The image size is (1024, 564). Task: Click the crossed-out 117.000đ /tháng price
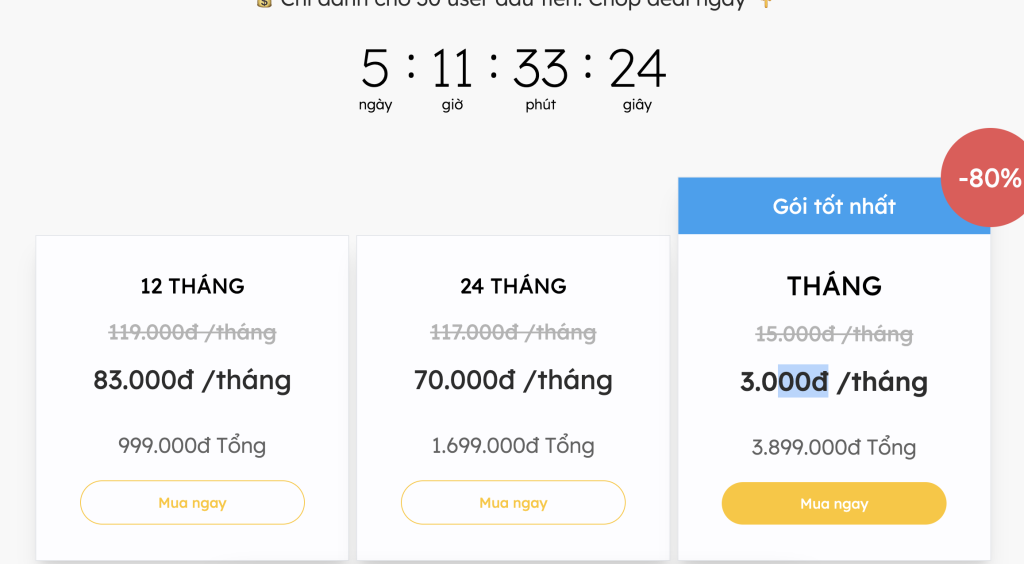(513, 332)
